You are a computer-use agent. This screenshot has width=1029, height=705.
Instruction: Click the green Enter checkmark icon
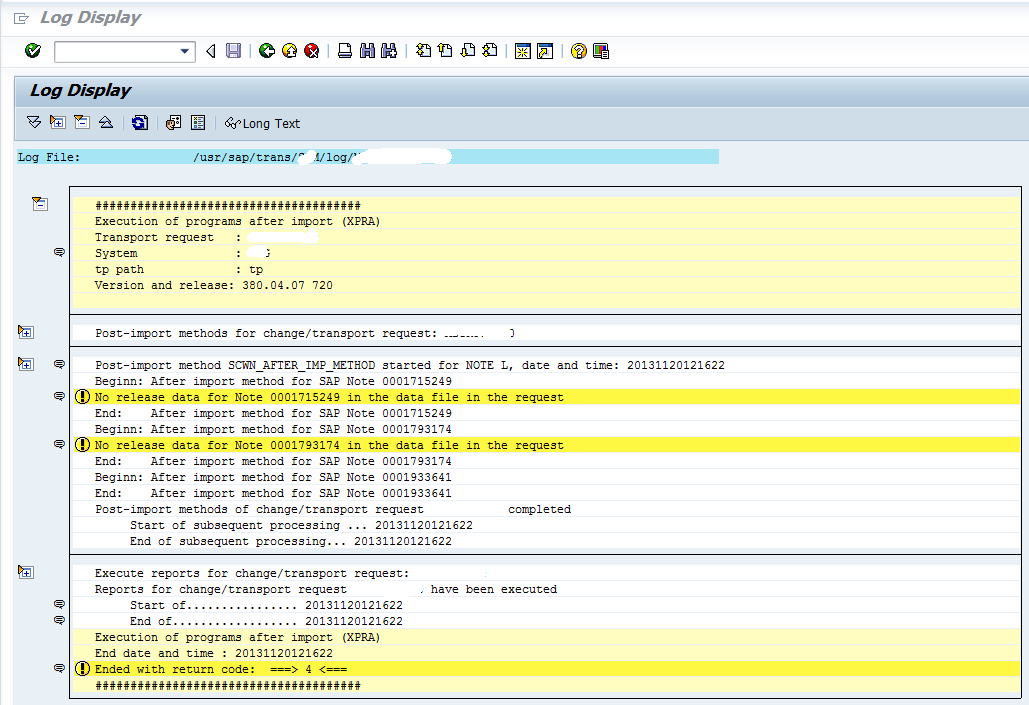[x=33, y=51]
